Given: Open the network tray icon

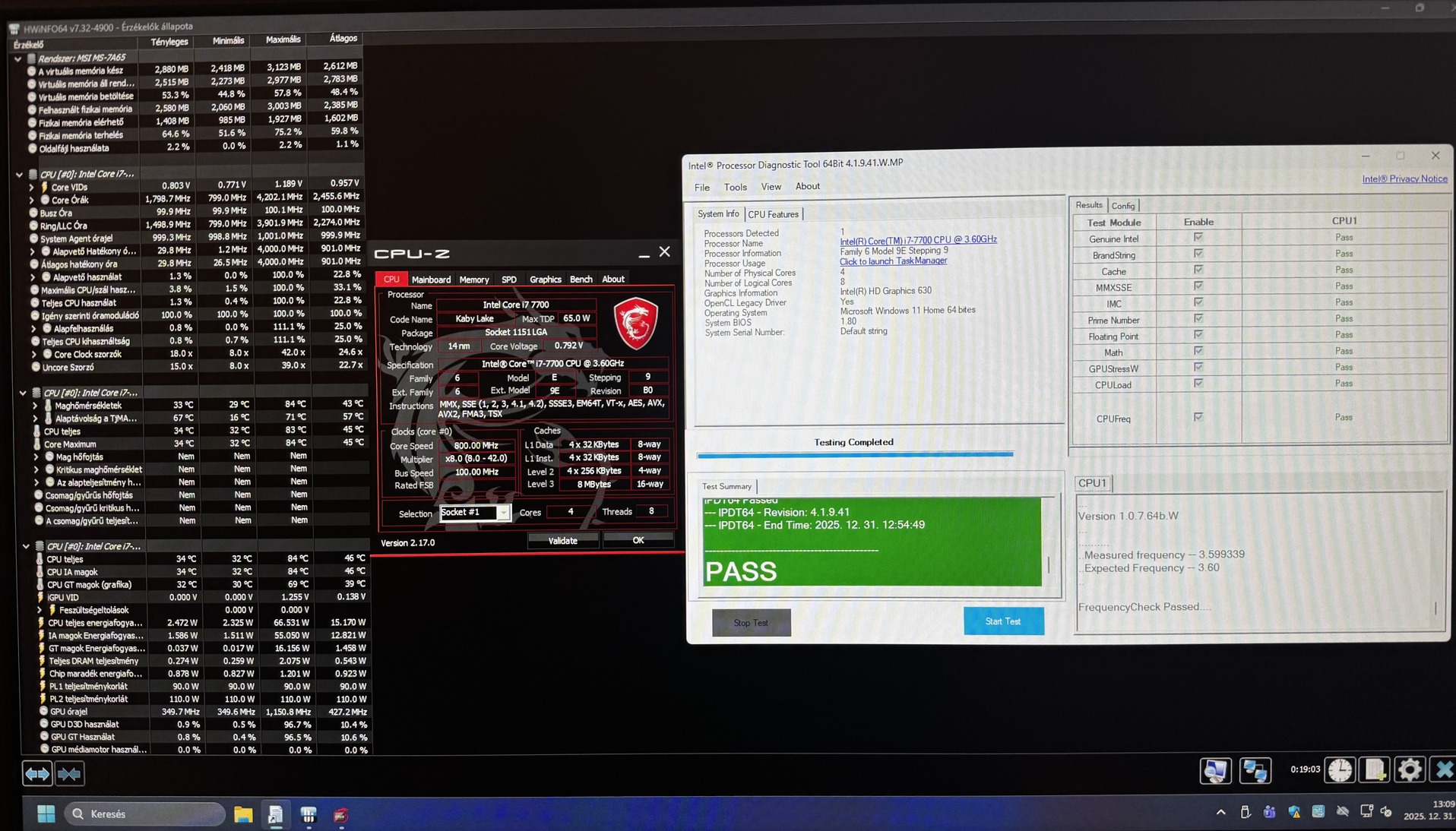Looking at the screenshot, I should [1366, 812].
